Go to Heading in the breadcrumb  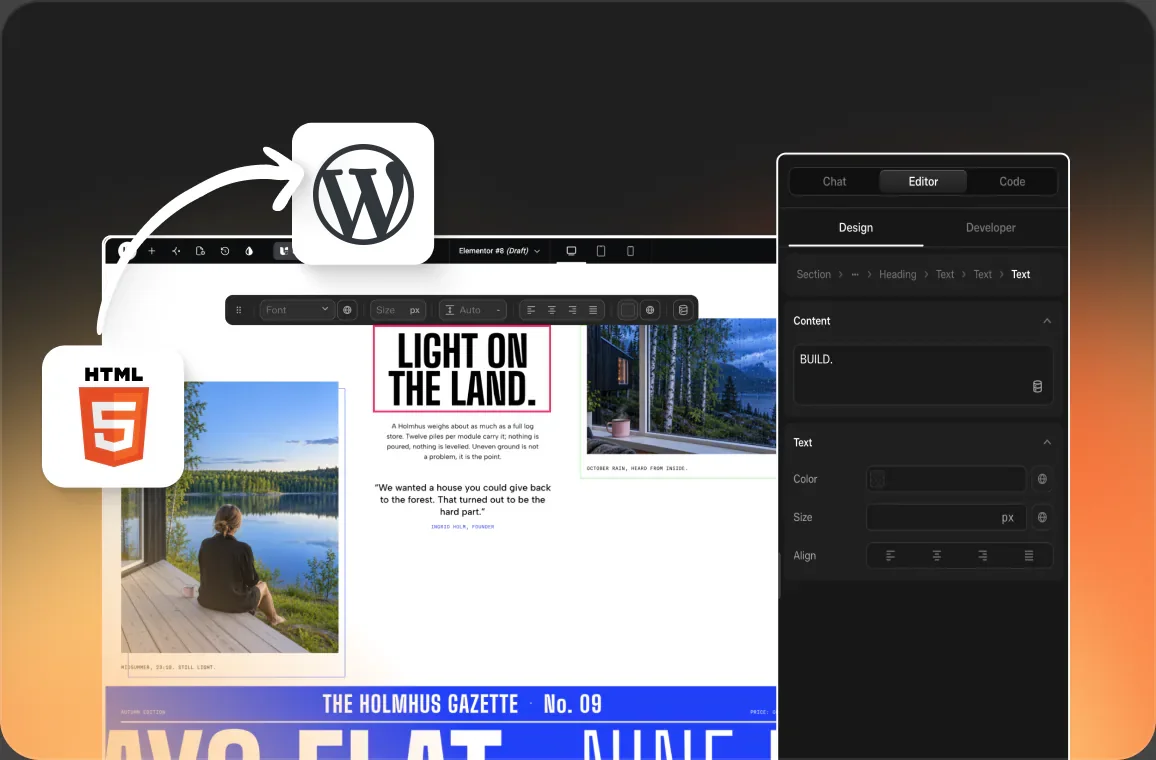tap(897, 274)
